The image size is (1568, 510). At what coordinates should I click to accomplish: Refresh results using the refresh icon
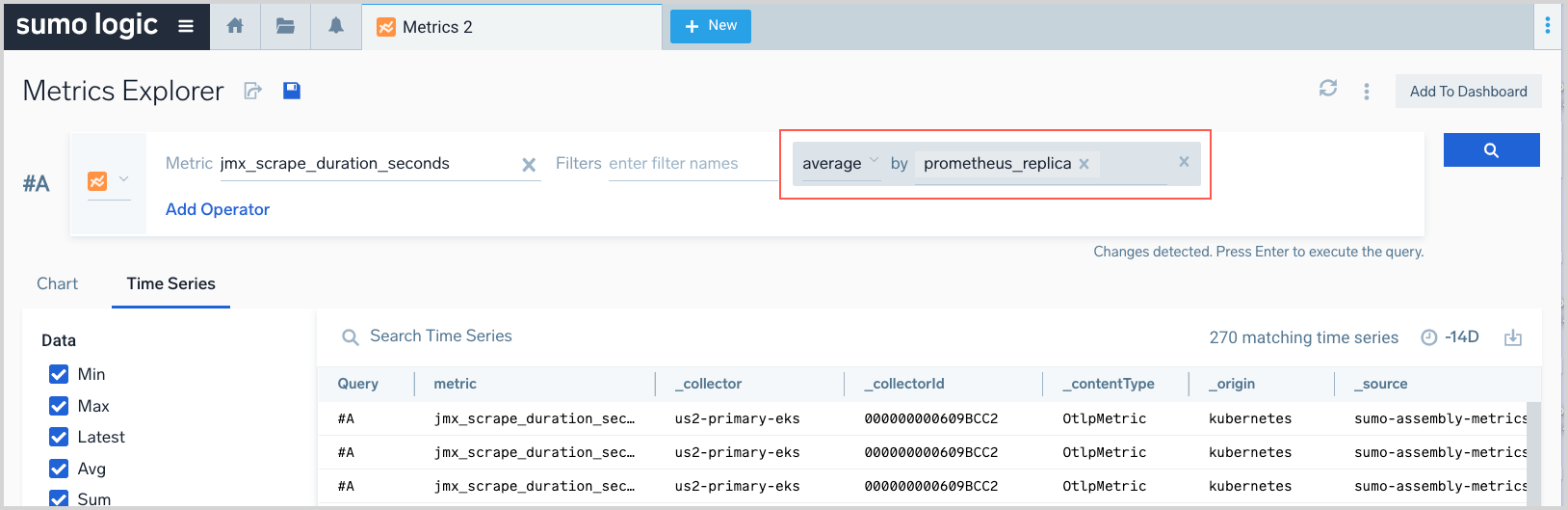(1327, 89)
